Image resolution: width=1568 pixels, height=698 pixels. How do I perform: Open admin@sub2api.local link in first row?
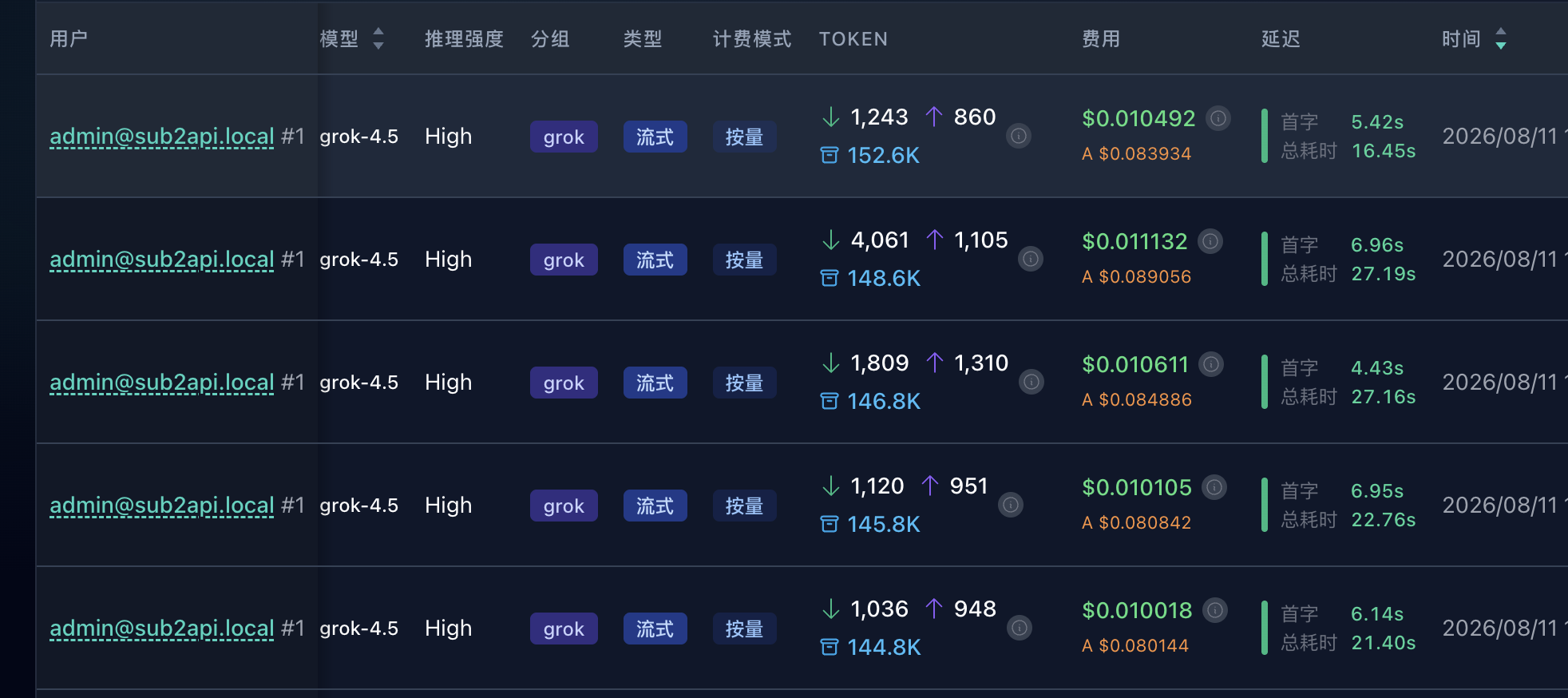(x=162, y=137)
